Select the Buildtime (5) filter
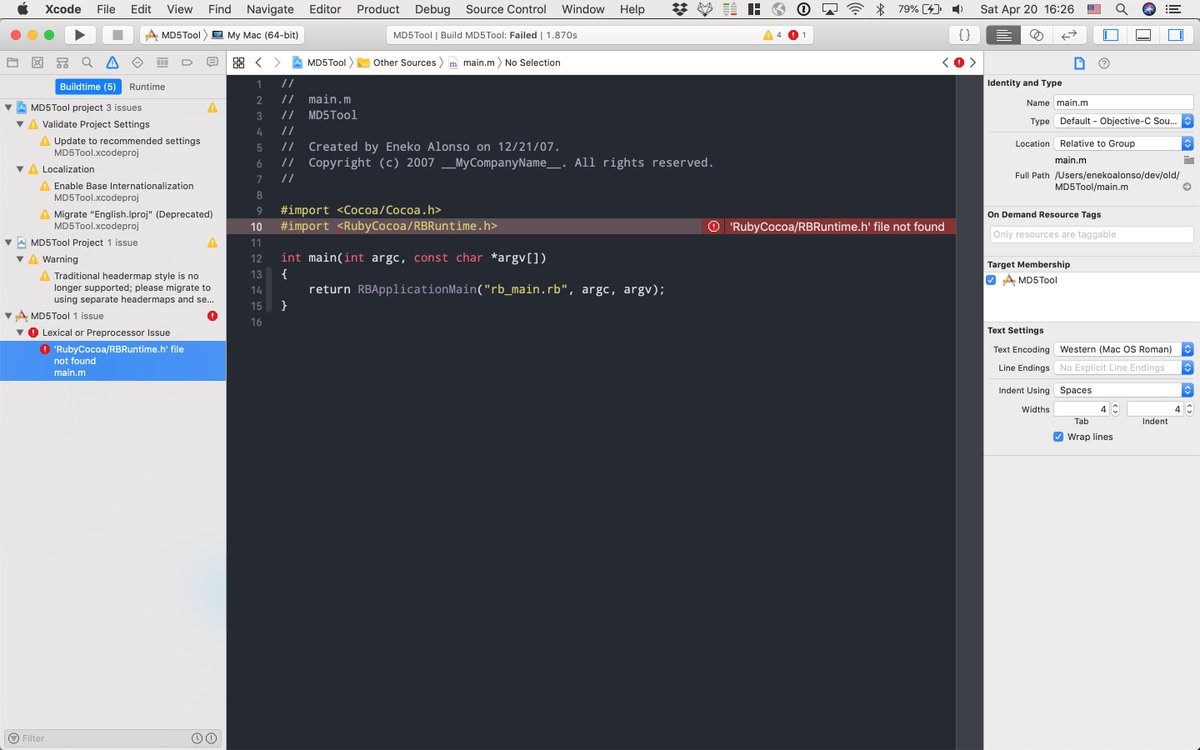This screenshot has height=750, width=1200. [x=88, y=87]
